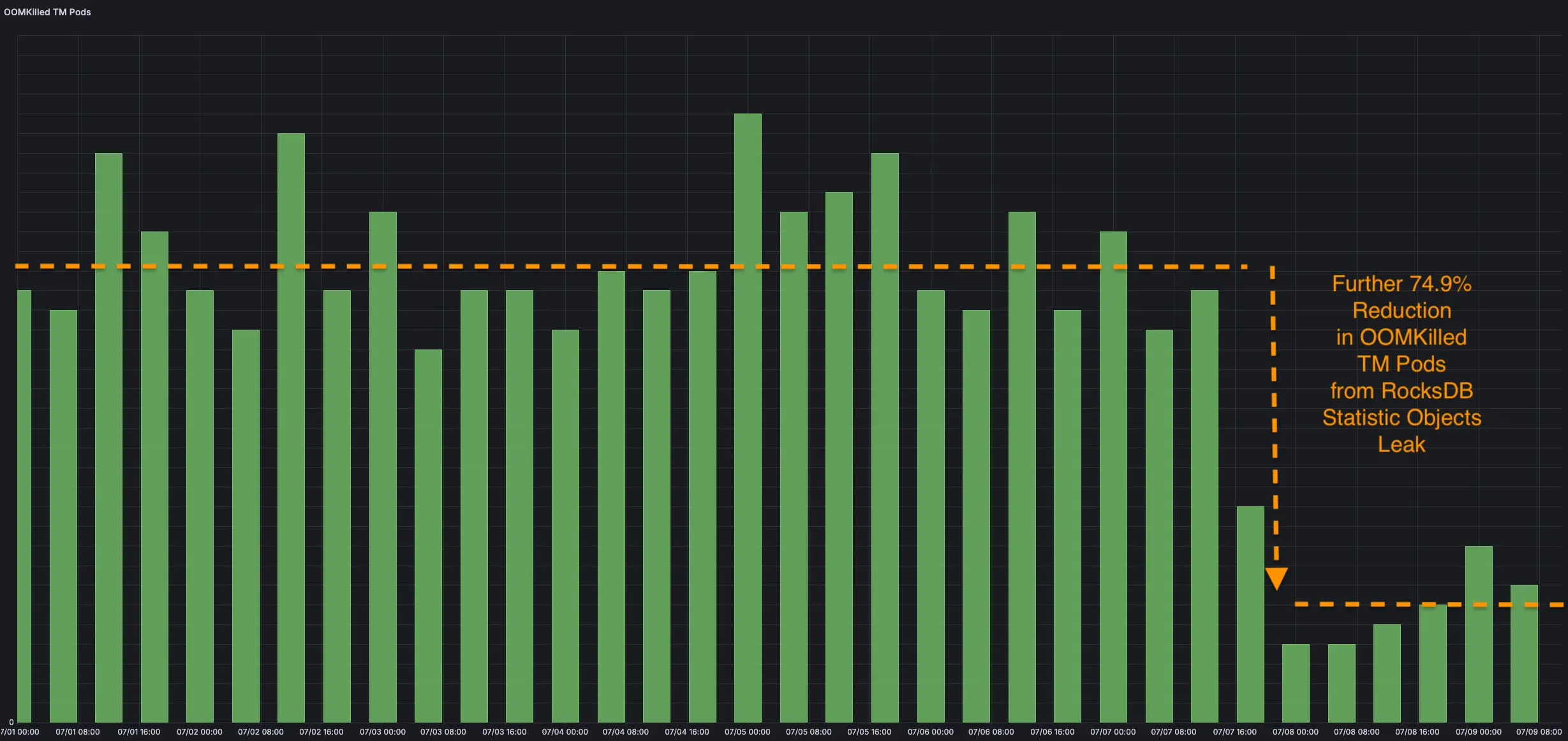Select bar between 07/06 08:00 and 07/06 16:00

[1022, 467]
